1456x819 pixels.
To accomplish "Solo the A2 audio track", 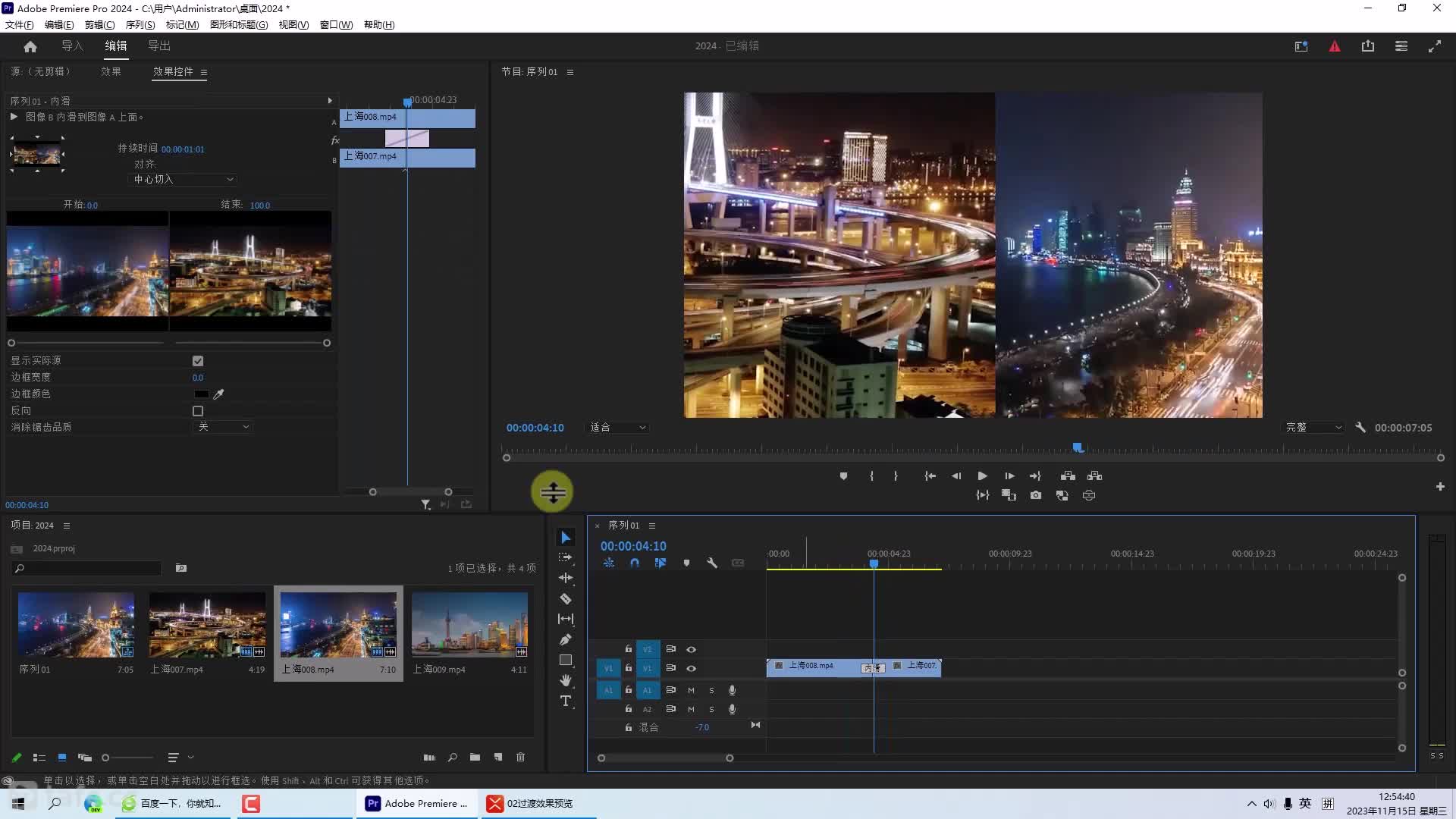I will [711, 710].
